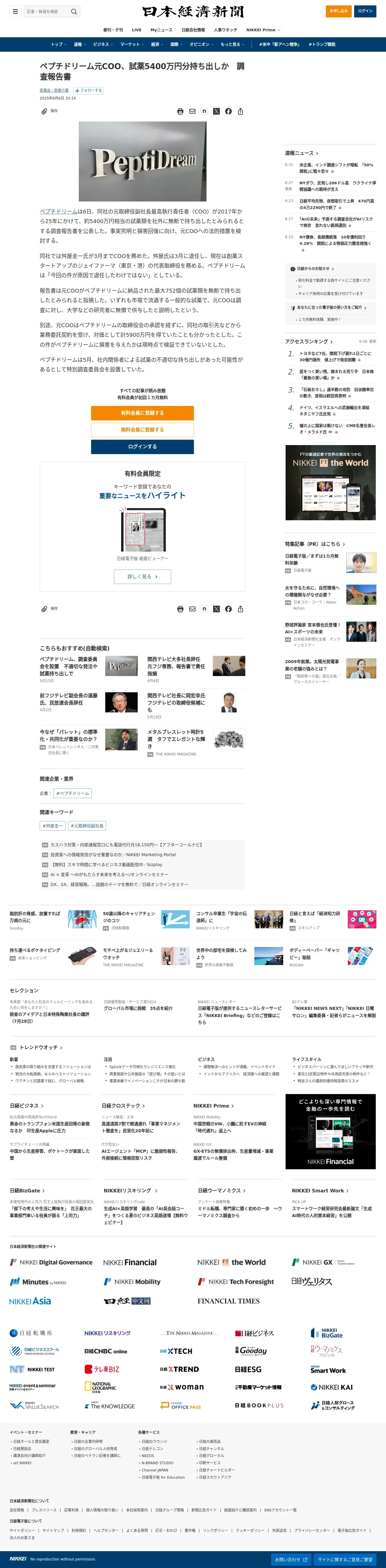
Task: Click the NIKKEI Financial promo banner
Action: [331, 1132]
